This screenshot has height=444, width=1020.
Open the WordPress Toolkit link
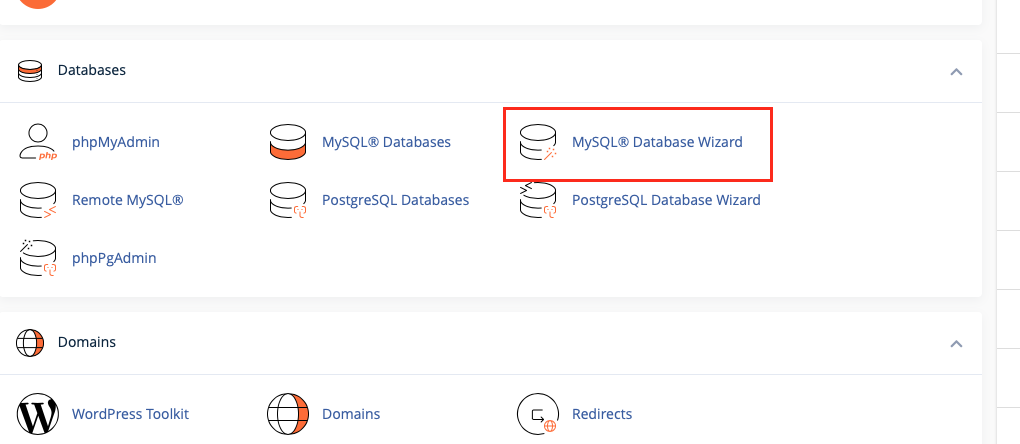click(130, 413)
